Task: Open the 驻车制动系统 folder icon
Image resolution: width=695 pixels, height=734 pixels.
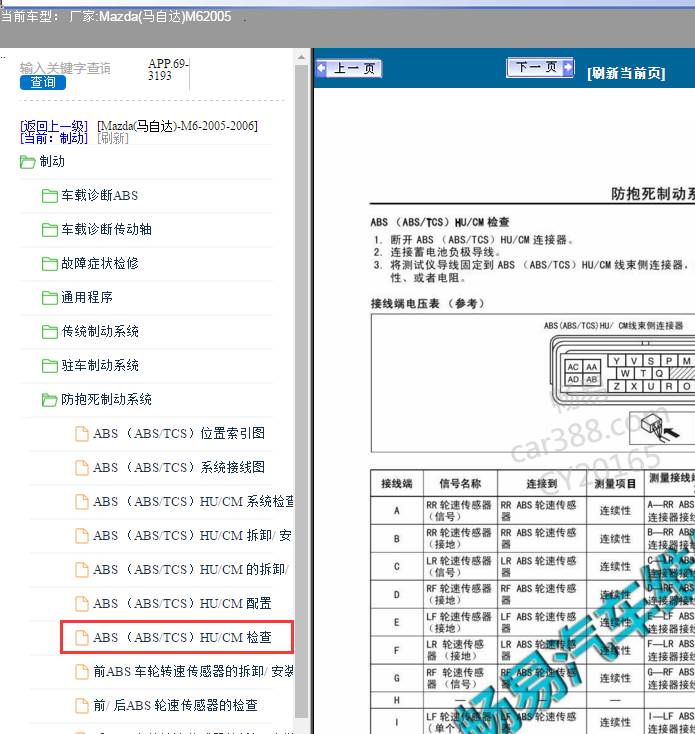Action: coord(50,366)
